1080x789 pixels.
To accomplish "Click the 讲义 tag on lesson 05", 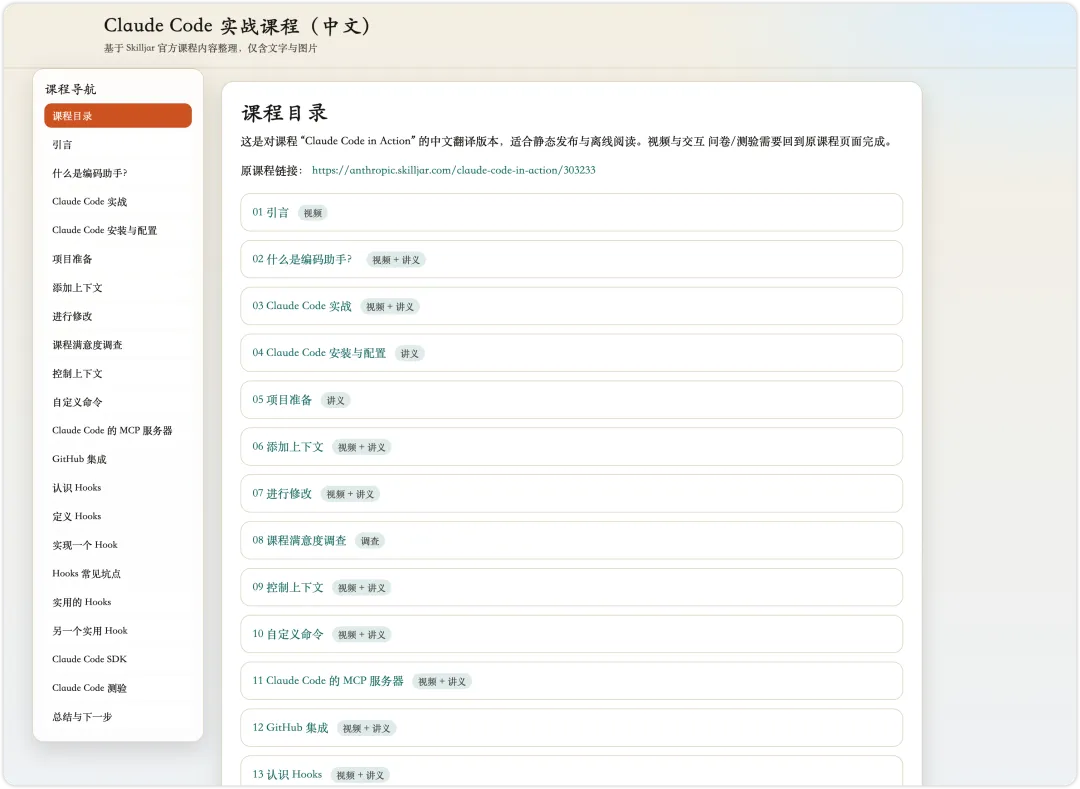I will [x=335, y=400].
